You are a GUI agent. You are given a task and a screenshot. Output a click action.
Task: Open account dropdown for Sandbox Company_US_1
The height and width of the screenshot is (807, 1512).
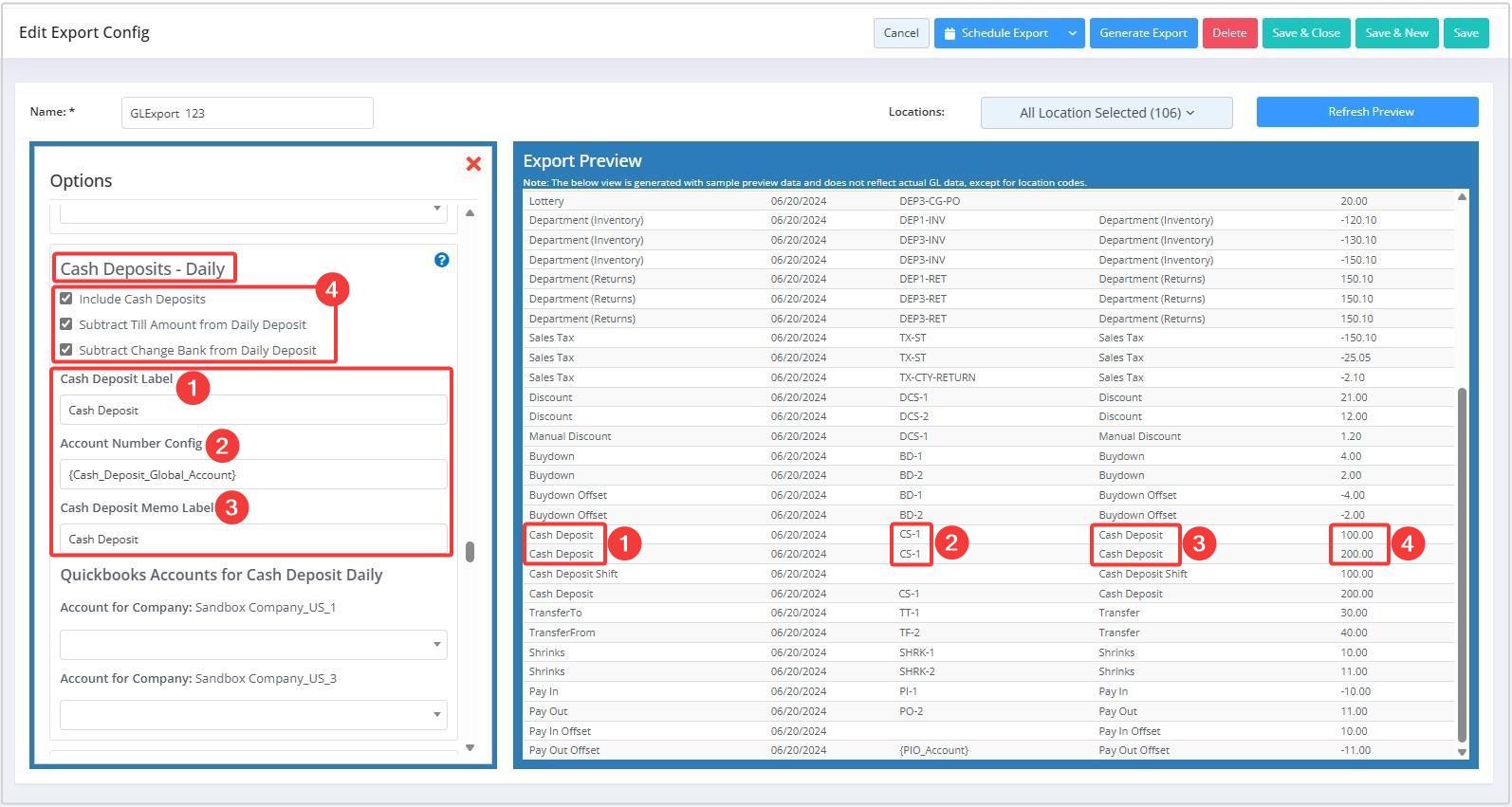(x=253, y=644)
